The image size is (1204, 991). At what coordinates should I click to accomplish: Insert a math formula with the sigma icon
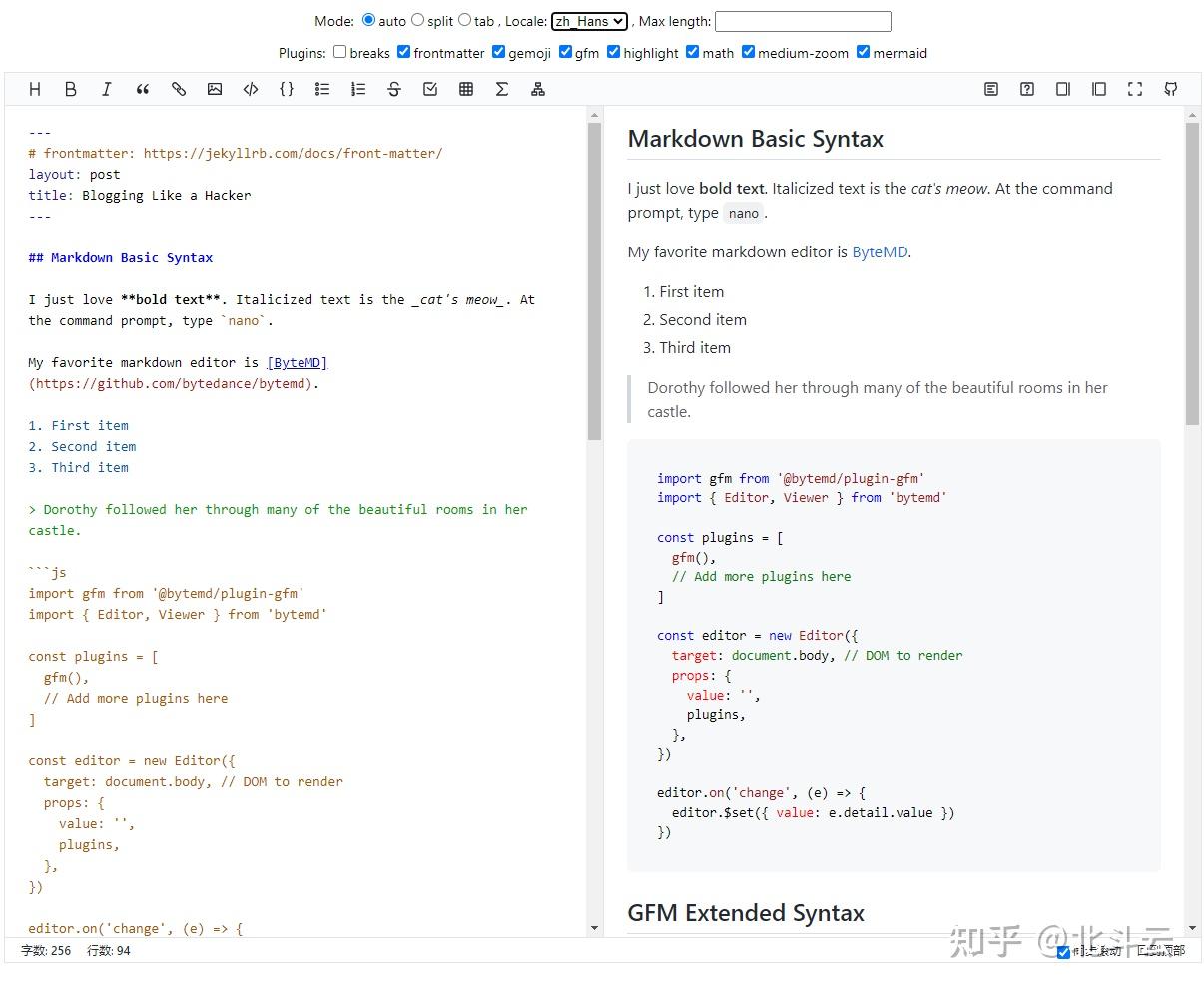click(502, 89)
